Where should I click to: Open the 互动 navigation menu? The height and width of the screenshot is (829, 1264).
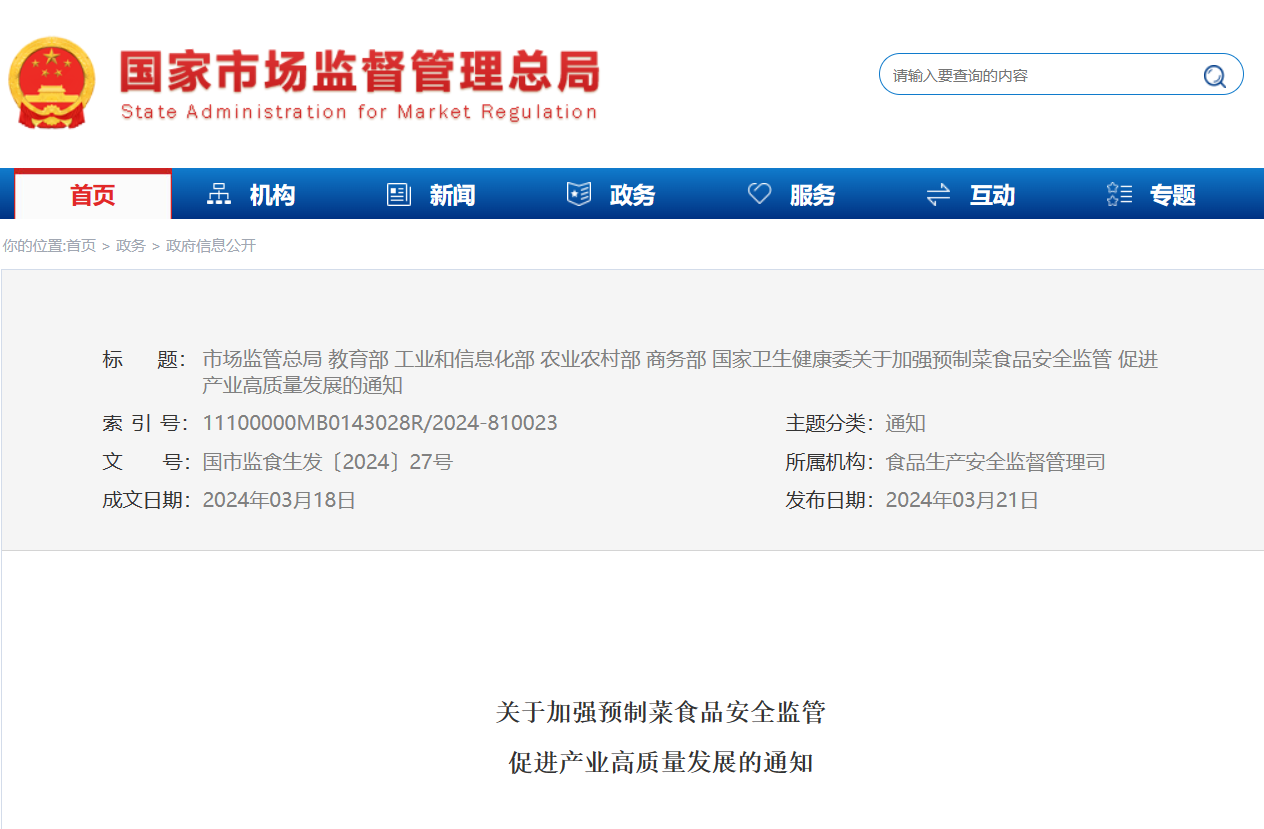tap(992, 195)
